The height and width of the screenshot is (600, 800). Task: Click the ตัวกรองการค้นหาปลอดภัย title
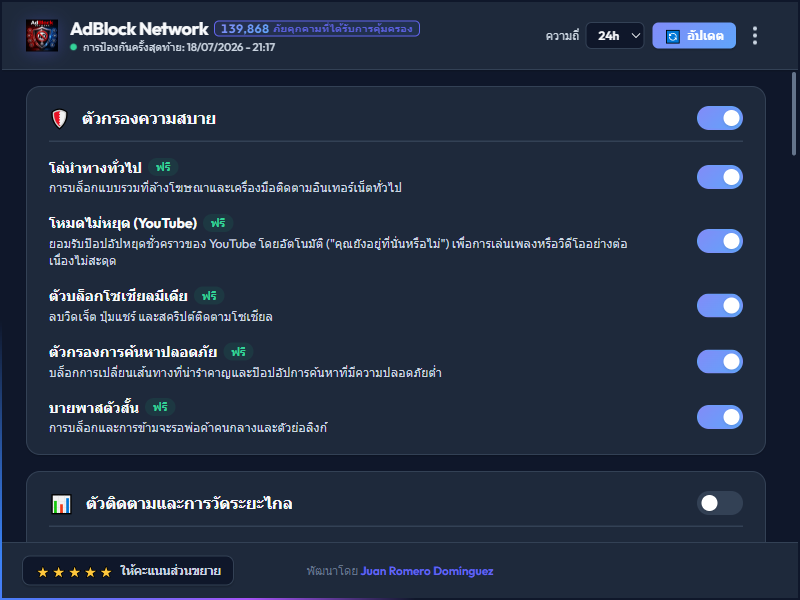[133, 352]
